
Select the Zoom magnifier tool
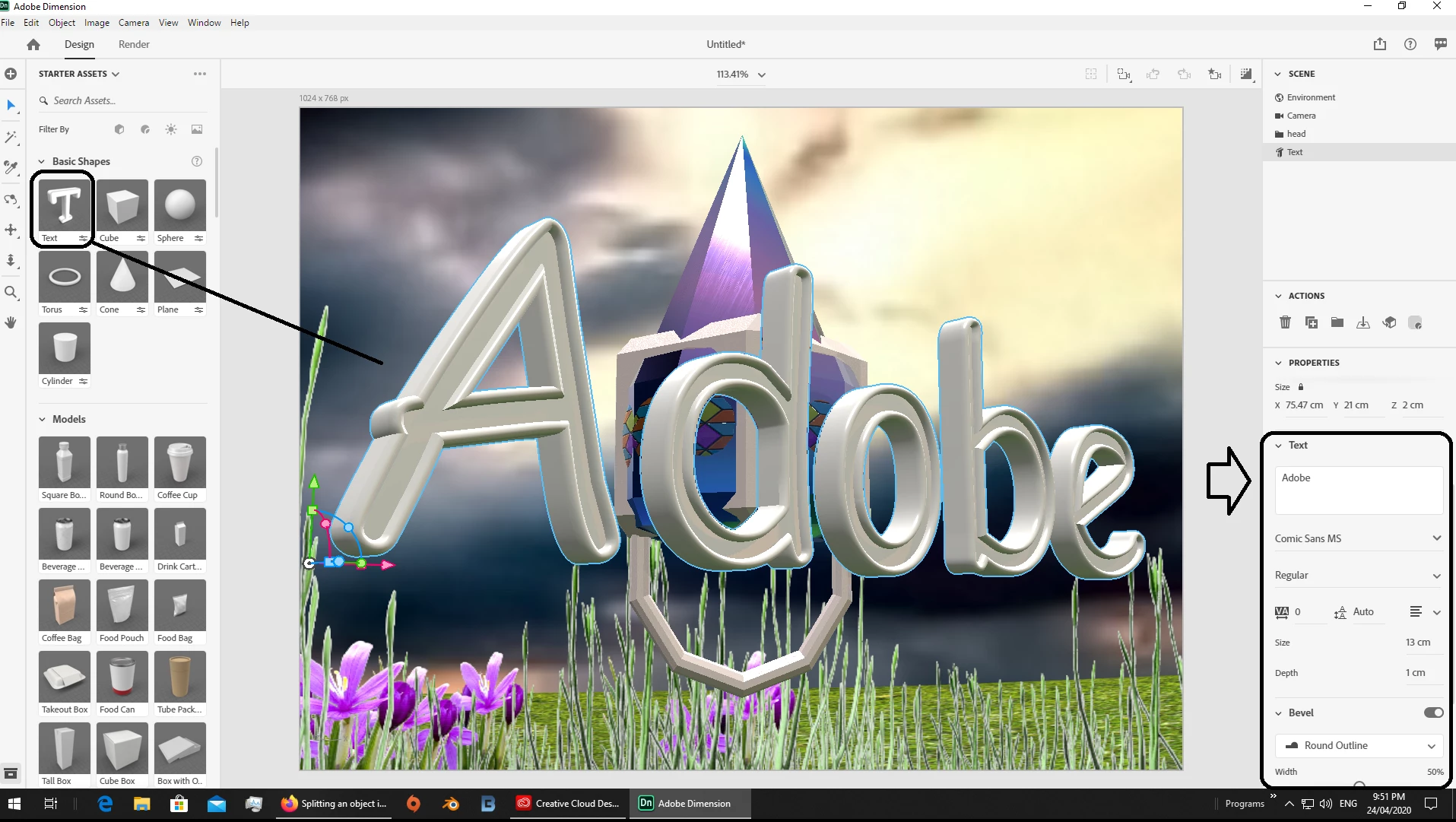[x=11, y=293]
